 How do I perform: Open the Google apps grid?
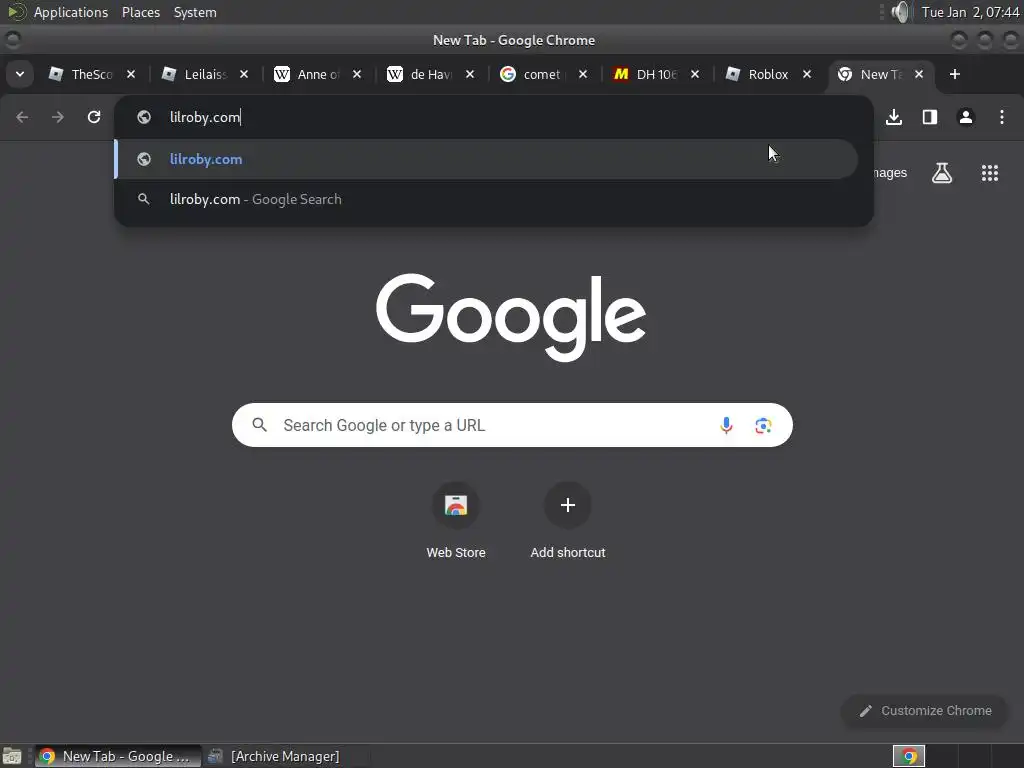tap(990, 173)
